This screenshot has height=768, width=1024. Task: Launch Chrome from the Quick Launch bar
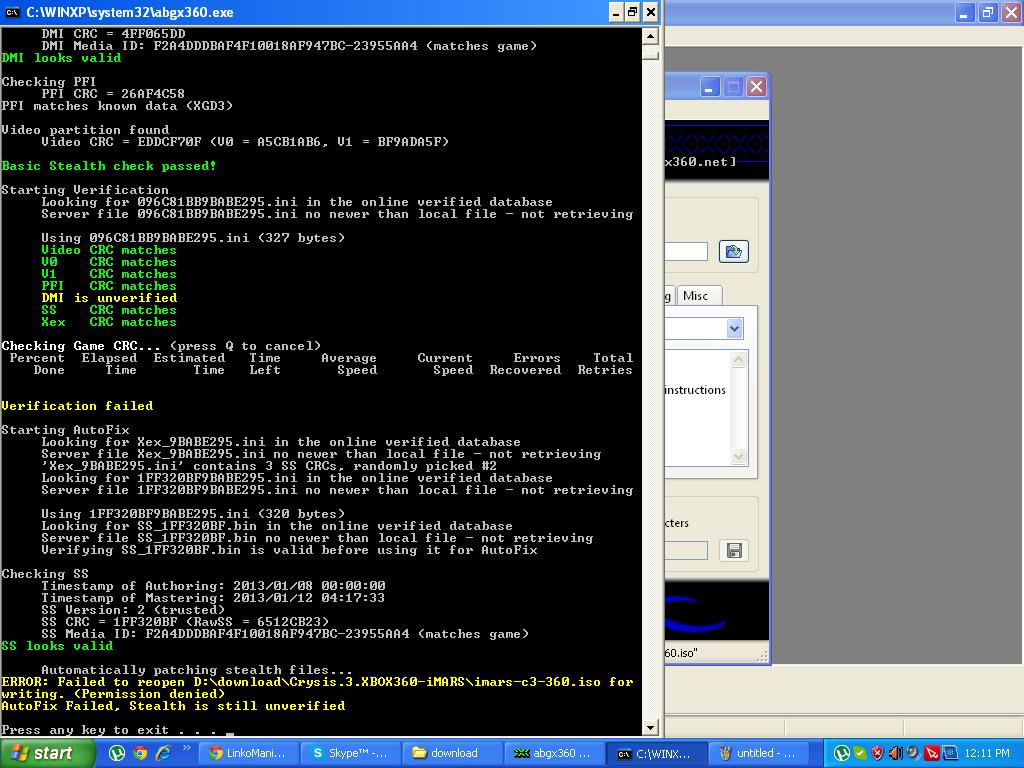140,753
